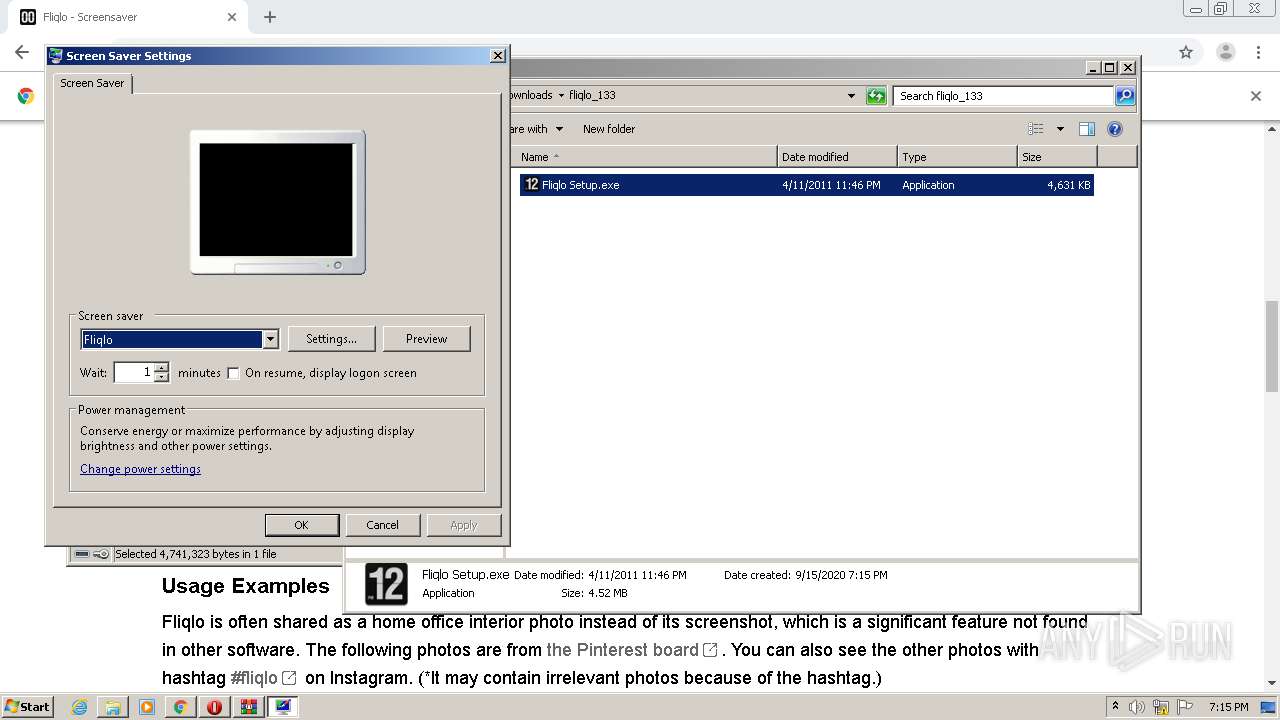The height and width of the screenshot is (720, 1280).
Task: Click the large Fliqlo icon in details pane
Action: 386,584
